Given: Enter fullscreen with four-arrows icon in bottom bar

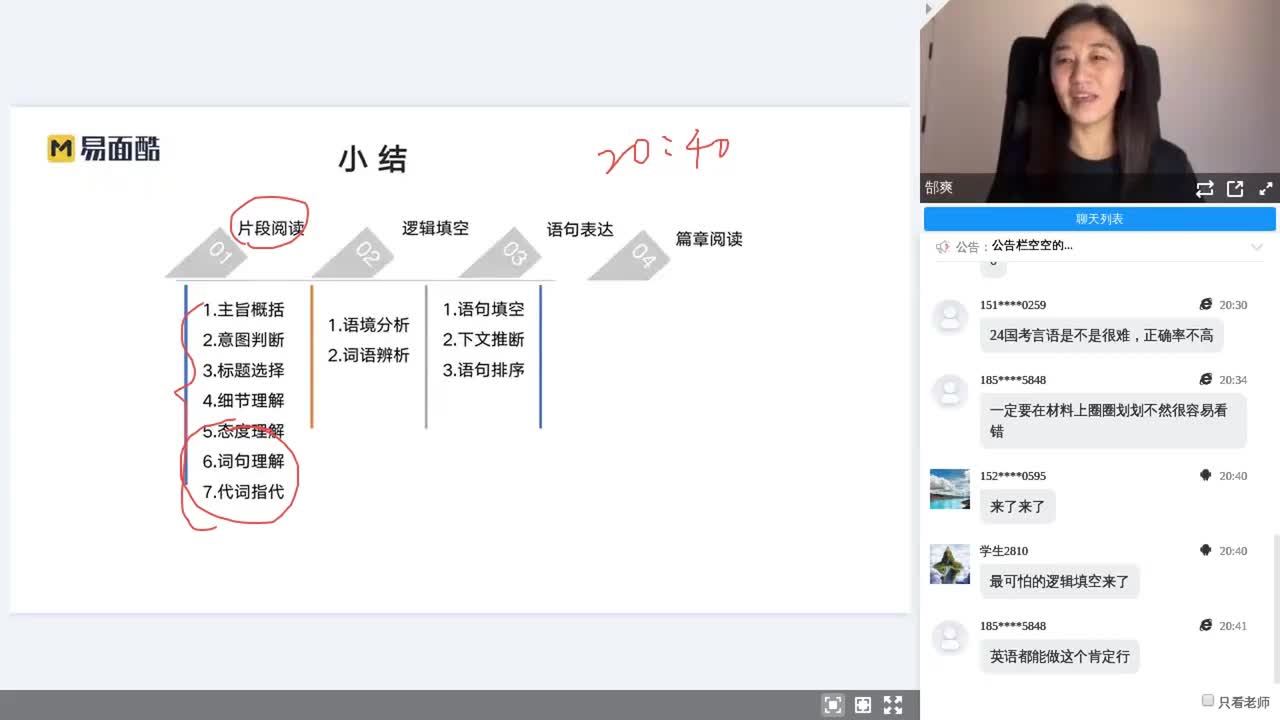Looking at the screenshot, I should 893,705.
